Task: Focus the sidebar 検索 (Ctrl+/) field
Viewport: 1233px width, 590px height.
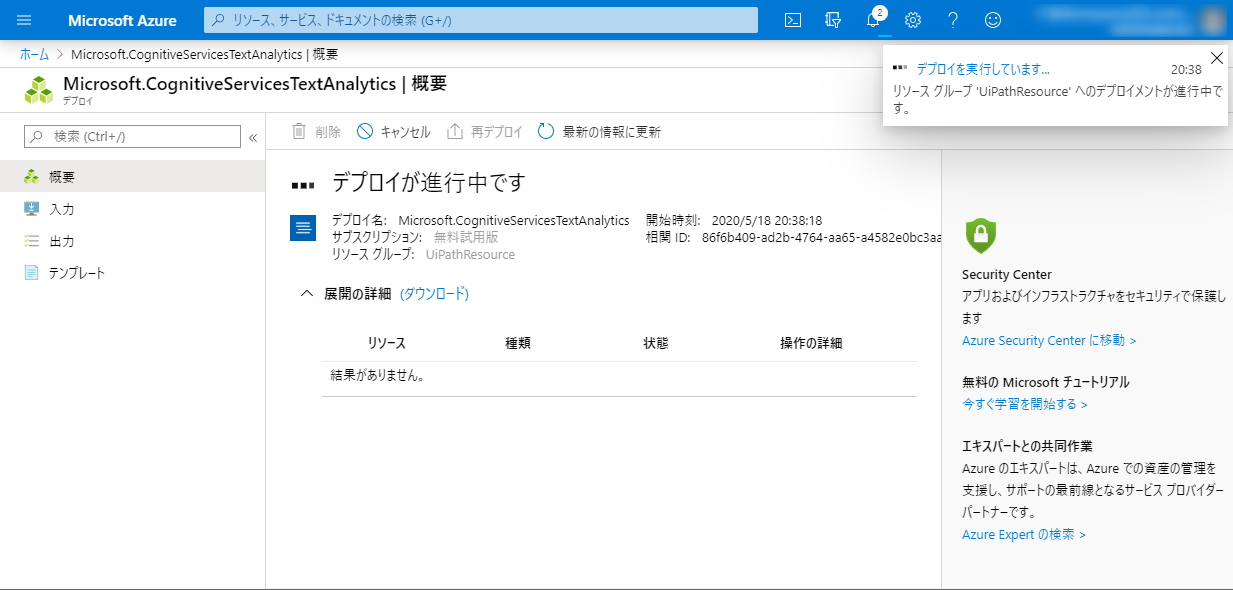Action: point(132,136)
